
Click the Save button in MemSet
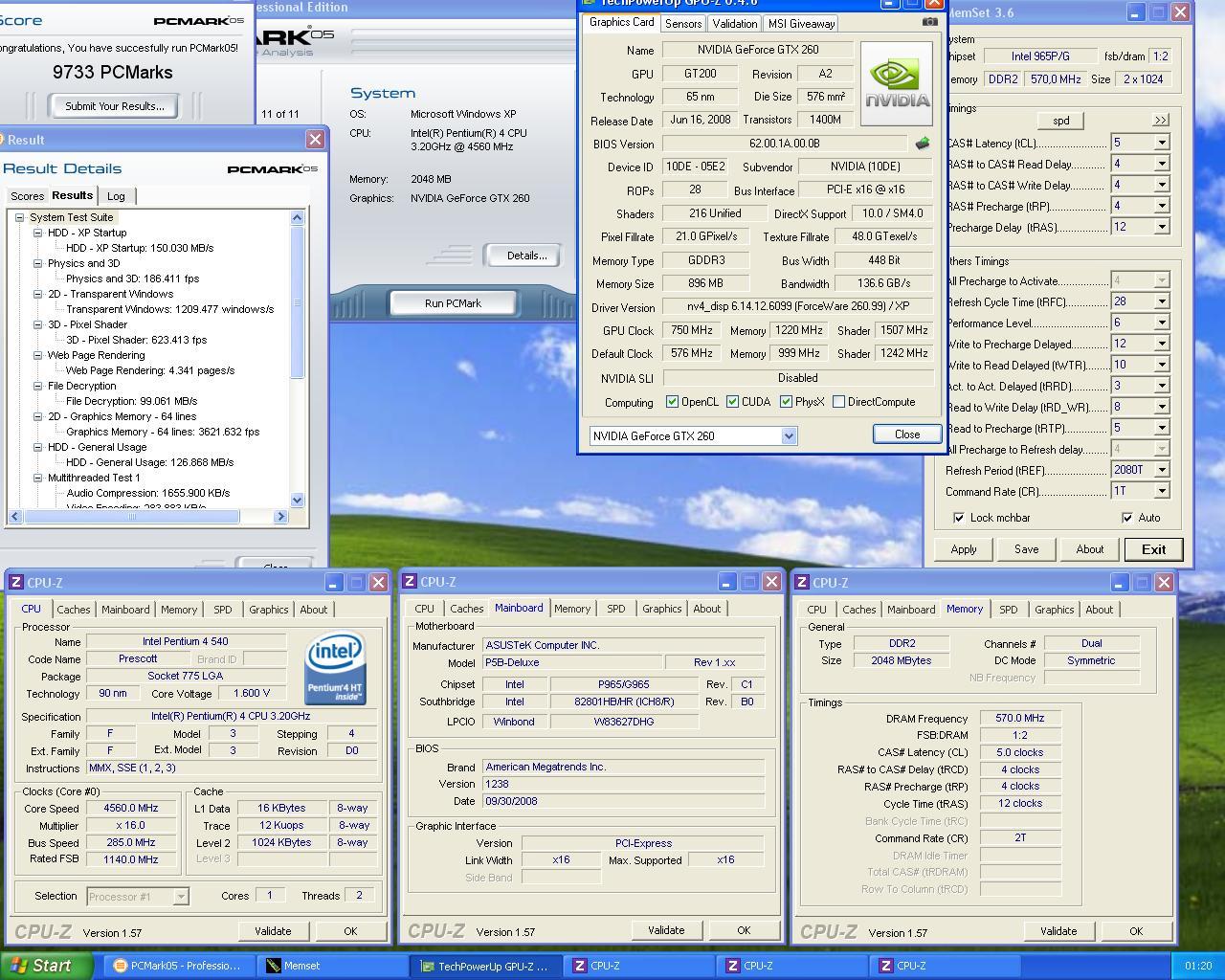[x=1026, y=549]
